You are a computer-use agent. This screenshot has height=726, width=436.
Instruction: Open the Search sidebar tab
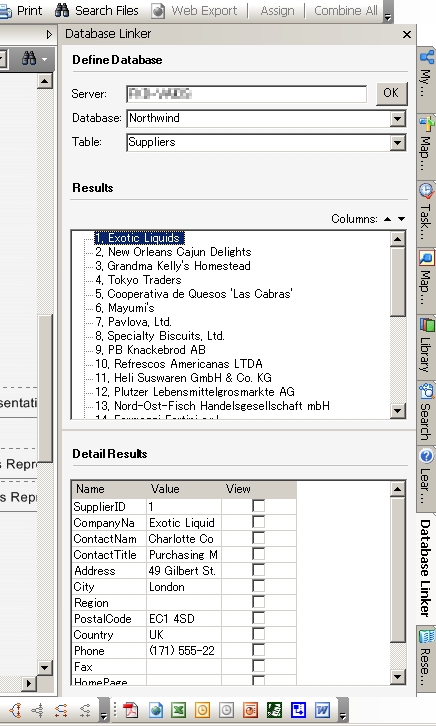coord(426,412)
